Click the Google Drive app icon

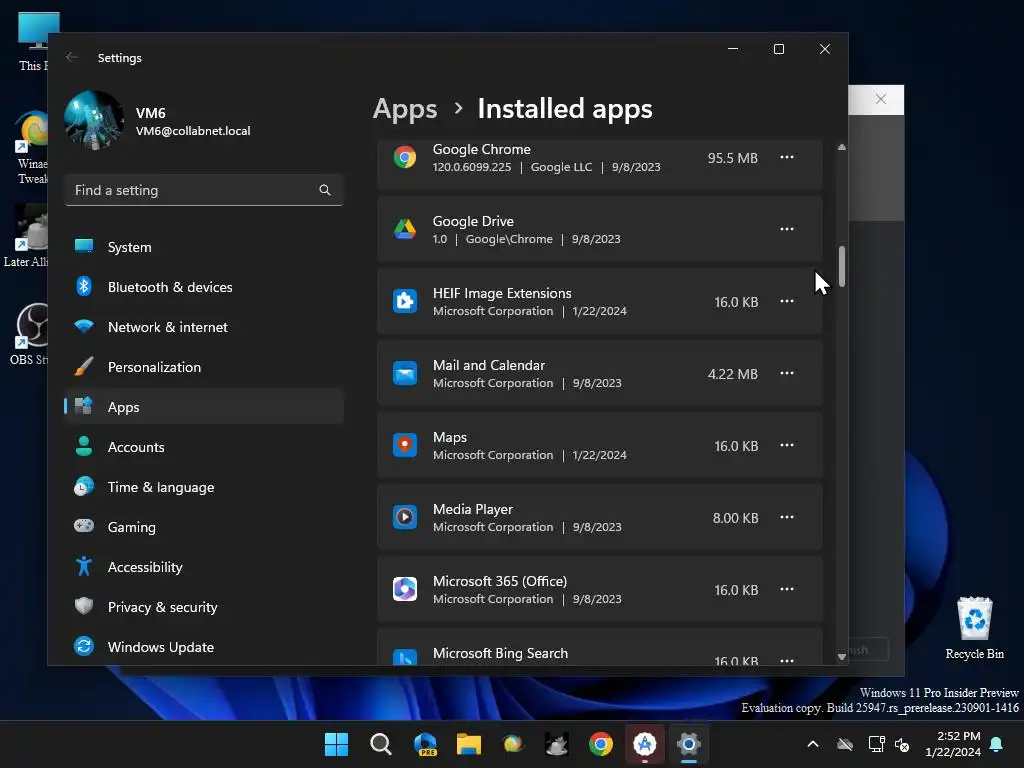click(405, 229)
